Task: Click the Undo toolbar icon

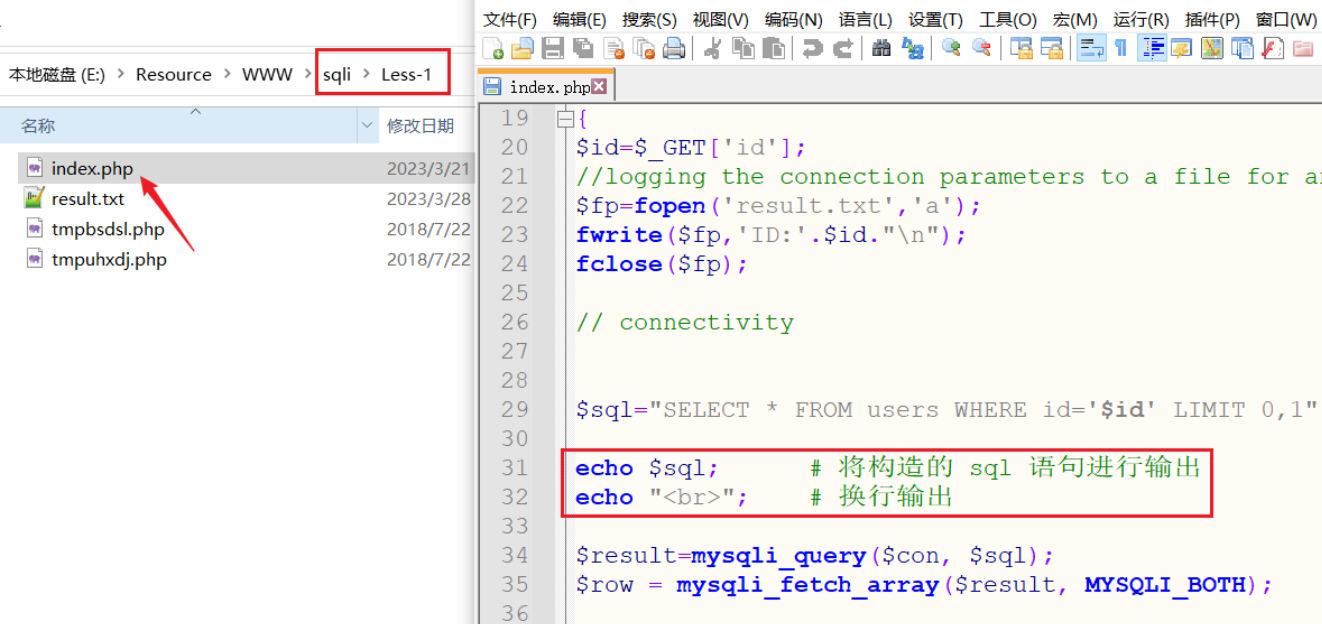Action: [812, 48]
